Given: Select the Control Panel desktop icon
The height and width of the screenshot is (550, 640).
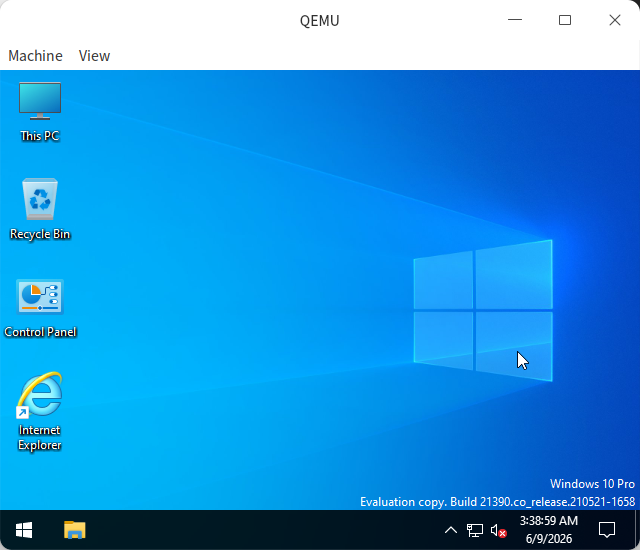Looking at the screenshot, I should click(x=40, y=308).
